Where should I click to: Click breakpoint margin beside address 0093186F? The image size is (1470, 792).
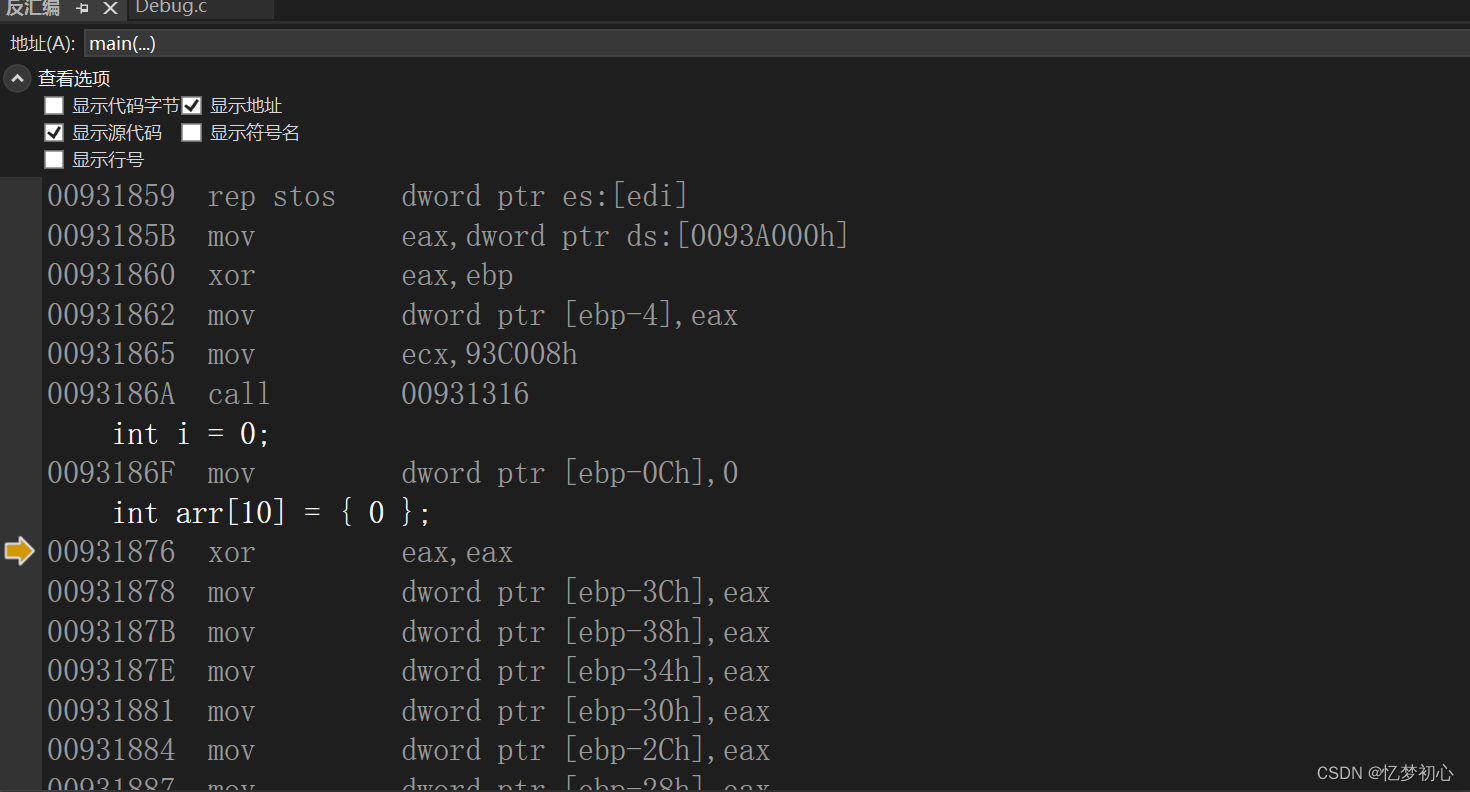tap(20, 473)
